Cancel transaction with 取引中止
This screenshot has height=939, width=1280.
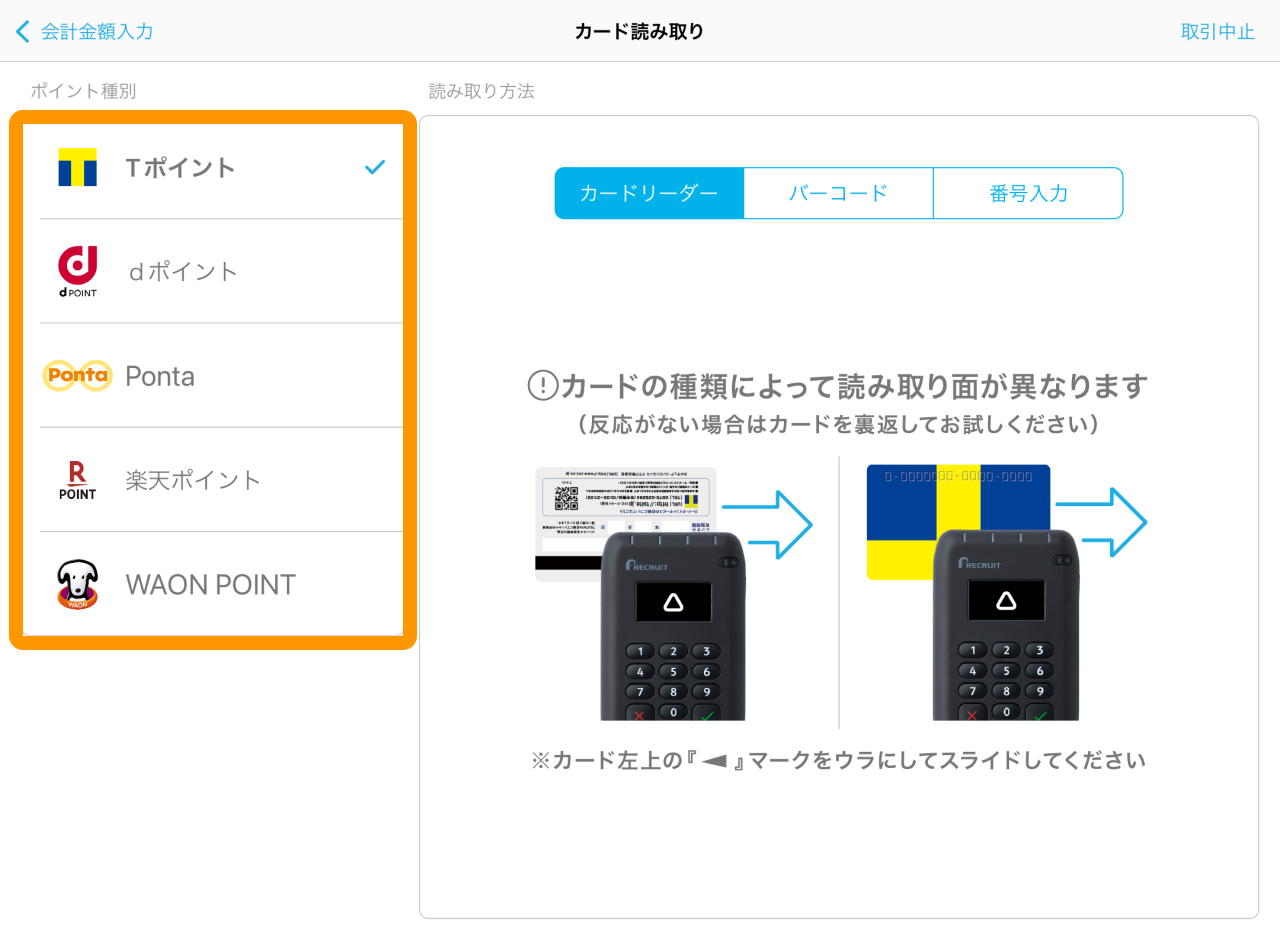(1218, 31)
